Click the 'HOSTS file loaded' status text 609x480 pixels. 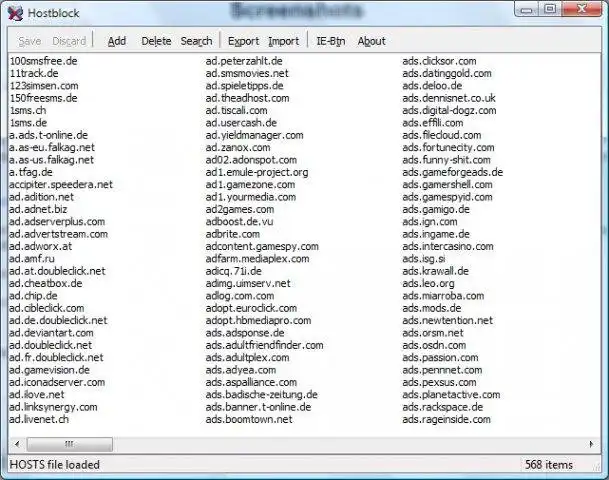pyautogui.click(x=55, y=465)
